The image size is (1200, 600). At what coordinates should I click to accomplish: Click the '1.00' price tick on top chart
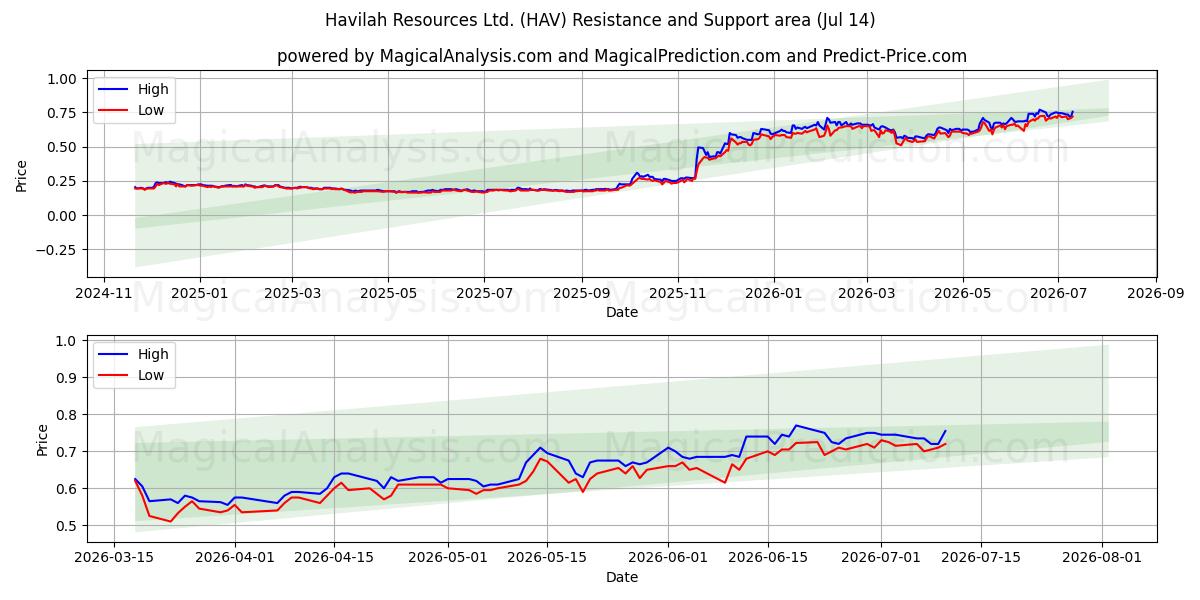click(x=62, y=78)
